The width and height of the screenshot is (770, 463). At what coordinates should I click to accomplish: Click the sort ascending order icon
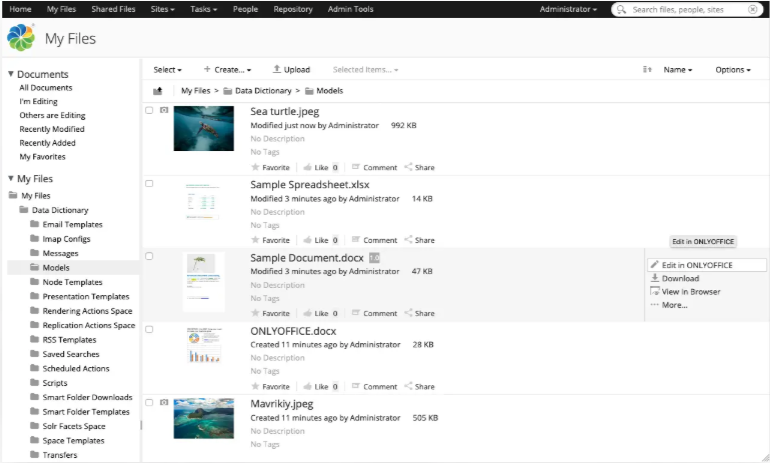tap(647, 70)
